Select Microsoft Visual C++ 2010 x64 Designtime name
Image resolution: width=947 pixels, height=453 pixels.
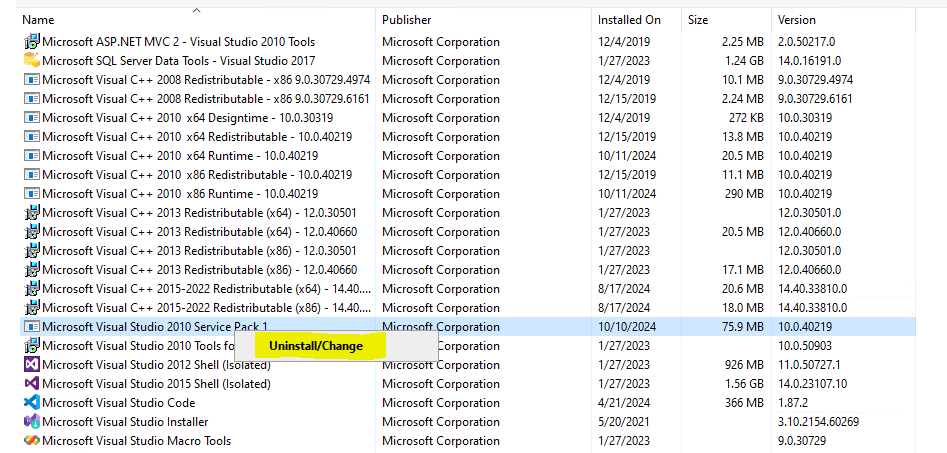tap(187, 118)
